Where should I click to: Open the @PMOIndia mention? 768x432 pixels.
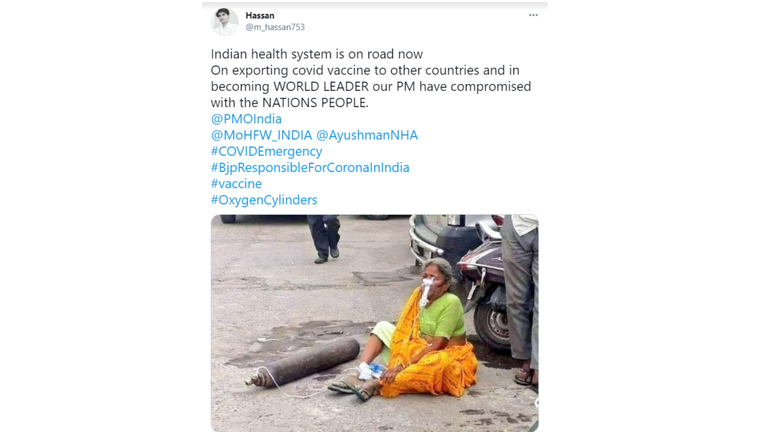click(x=246, y=119)
